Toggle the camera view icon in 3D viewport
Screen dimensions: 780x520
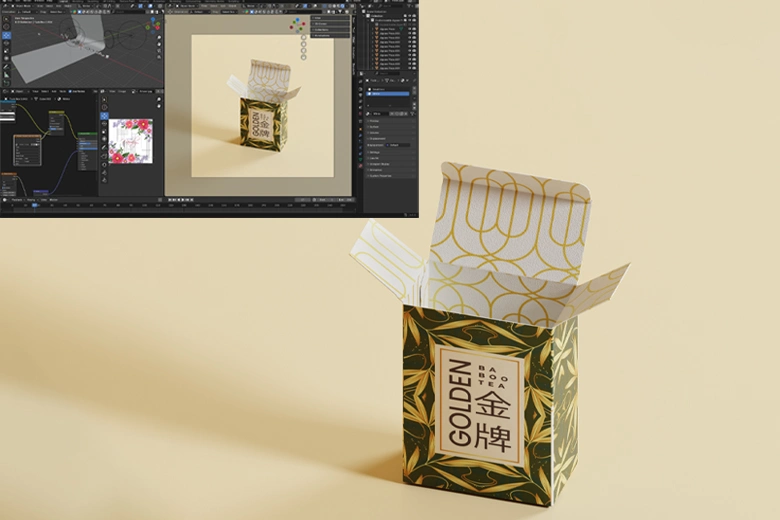click(x=159, y=51)
